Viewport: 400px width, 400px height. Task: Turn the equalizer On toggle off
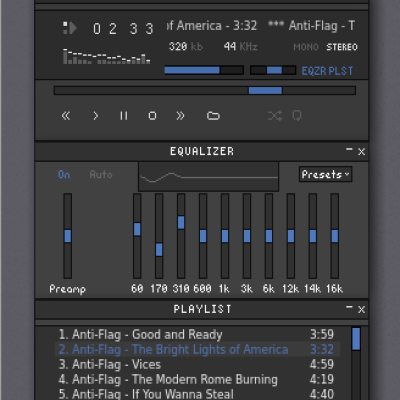point(64,174)
